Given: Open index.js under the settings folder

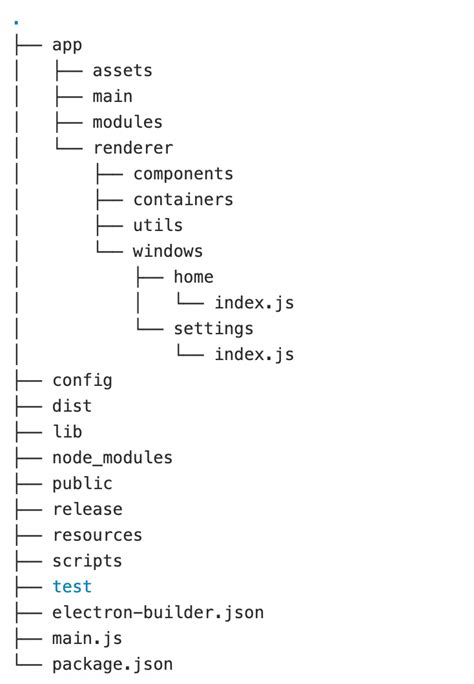Looking at the screenshot, I should point(254,354).
